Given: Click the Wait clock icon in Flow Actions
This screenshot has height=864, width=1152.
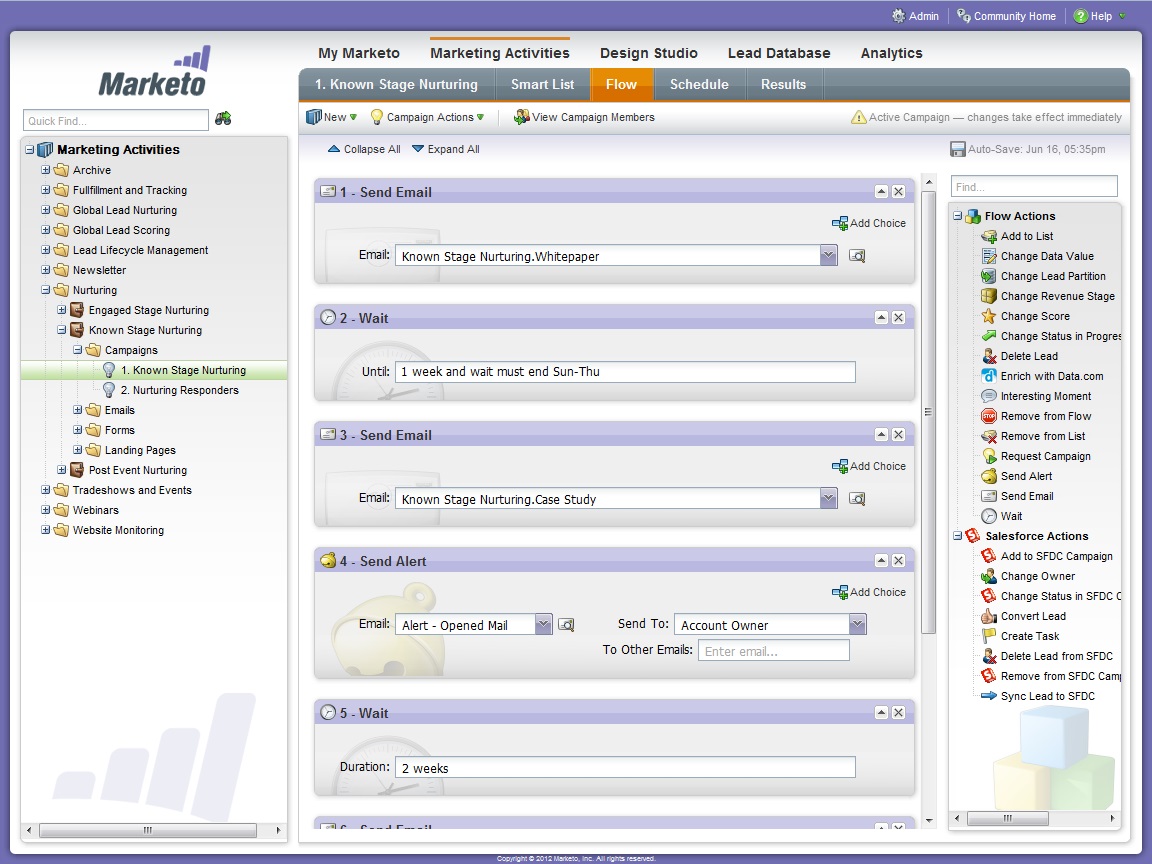Looking at the screenshot, I should point(989,516).
